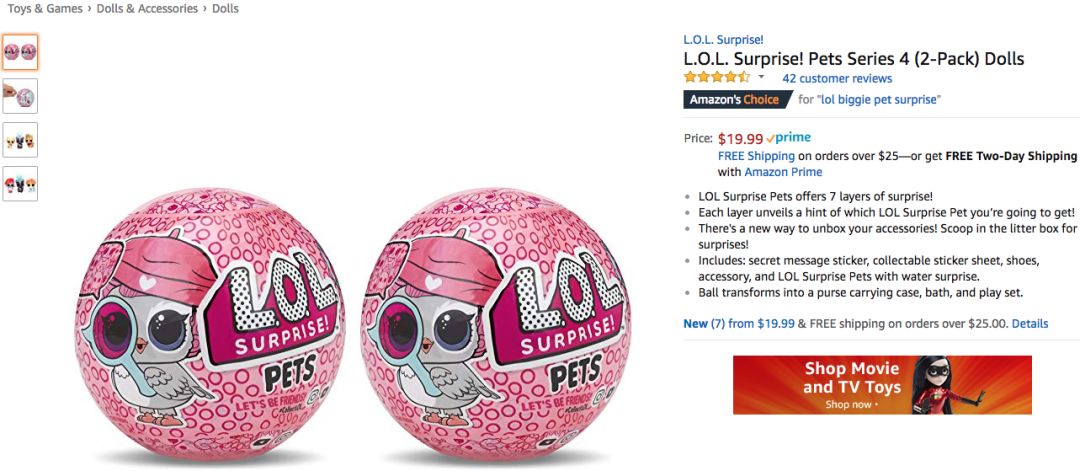1080x471 pixels.
Task: Open the 42 customer reviews link
Action: point(837,78)
